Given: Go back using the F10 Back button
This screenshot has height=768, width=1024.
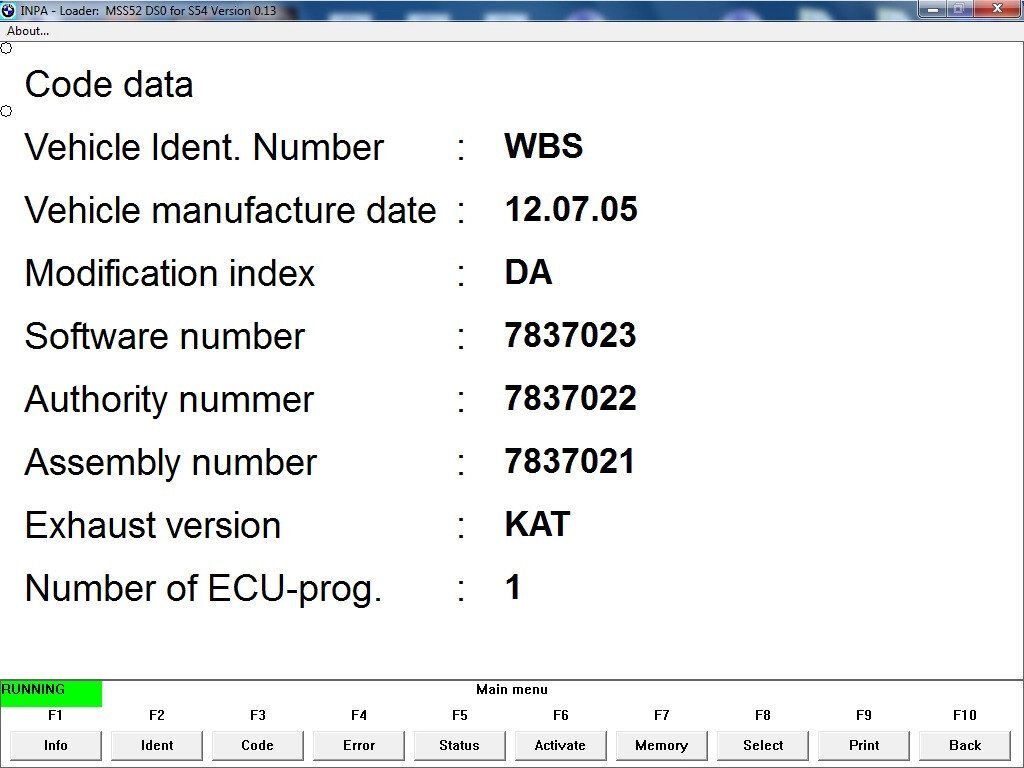Looking at the screenshot, I should click(x=965, y=745).
